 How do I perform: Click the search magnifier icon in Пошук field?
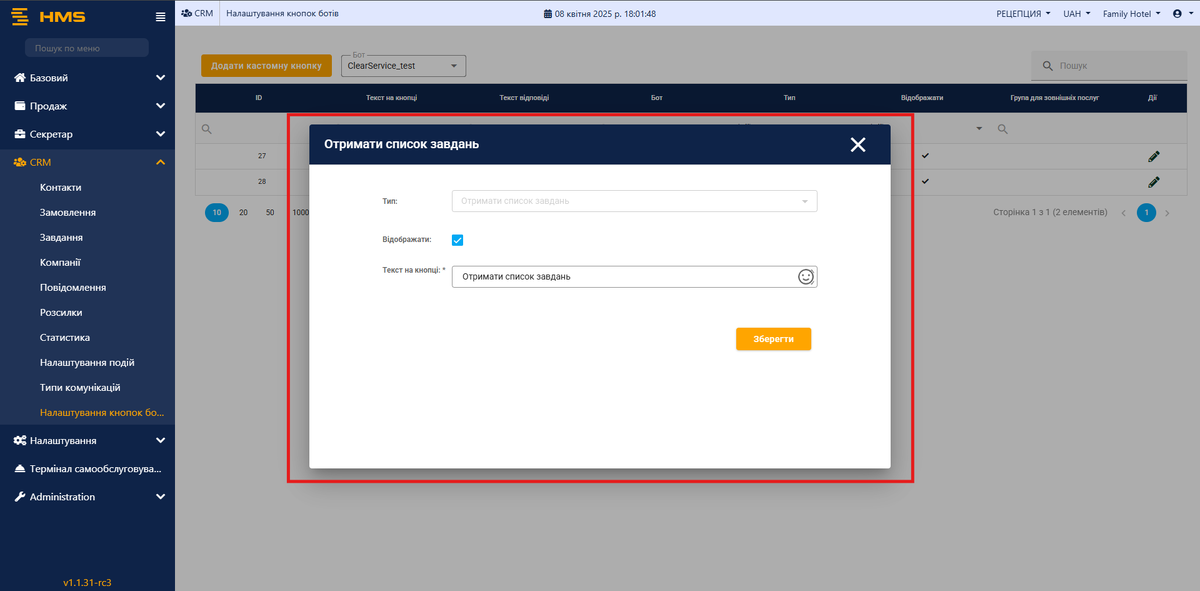(1047, 66)
